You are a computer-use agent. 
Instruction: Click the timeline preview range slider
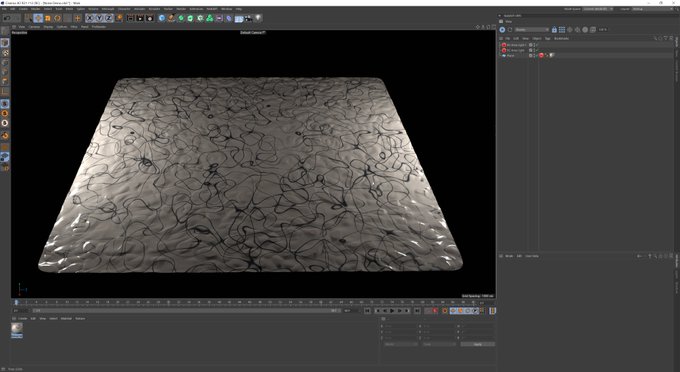[186, 311]
